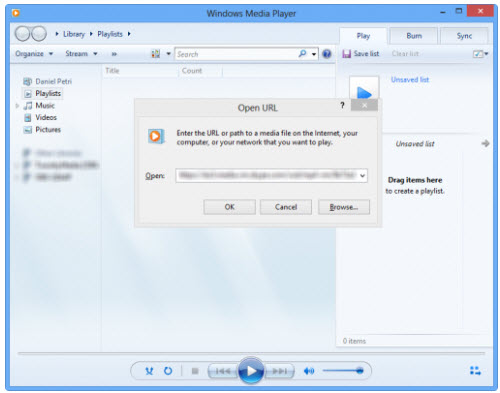Viewport: 500px width, 393px height.
Task: Click the search magnifier icon
Action: (x=302, y=53)
